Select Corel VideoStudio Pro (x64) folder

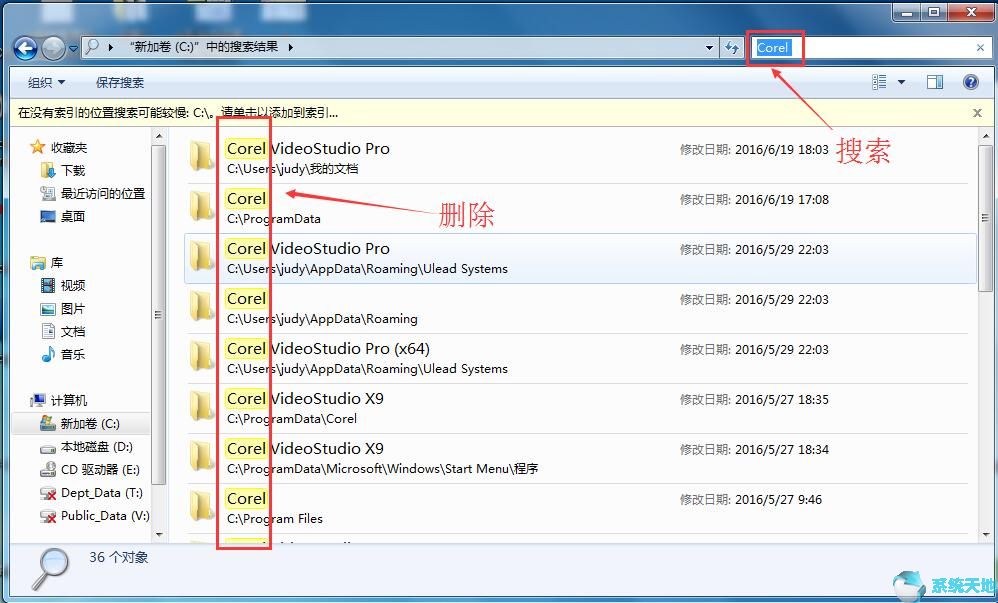[x=579, y=358]
